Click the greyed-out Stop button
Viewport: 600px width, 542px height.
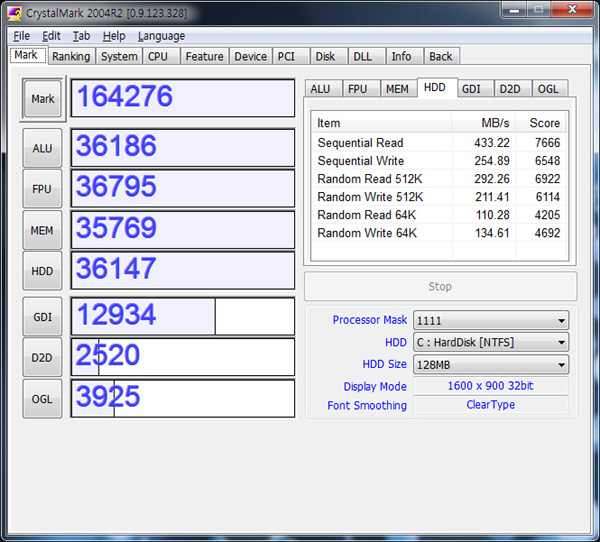point(440,286)
